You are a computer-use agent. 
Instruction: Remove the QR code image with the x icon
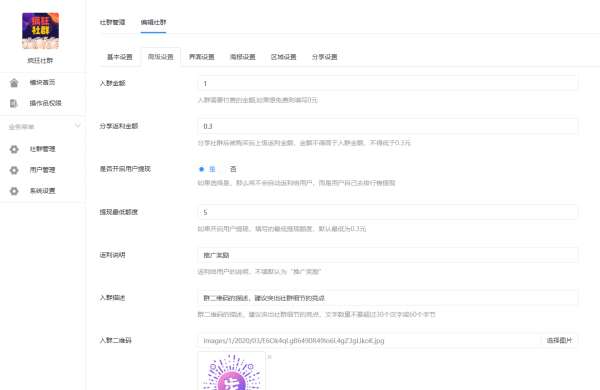269,357
